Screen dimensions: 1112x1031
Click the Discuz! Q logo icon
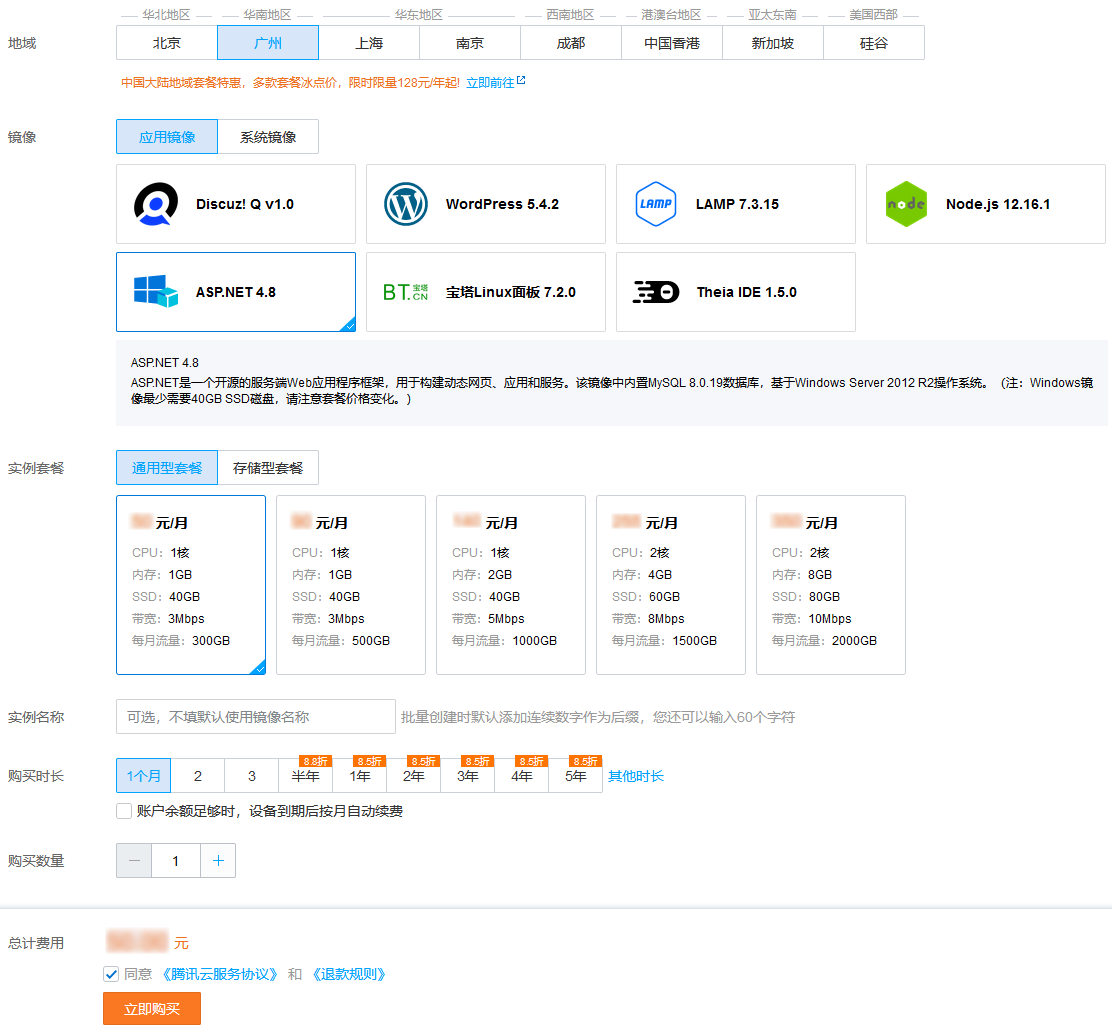coord(156,204)
